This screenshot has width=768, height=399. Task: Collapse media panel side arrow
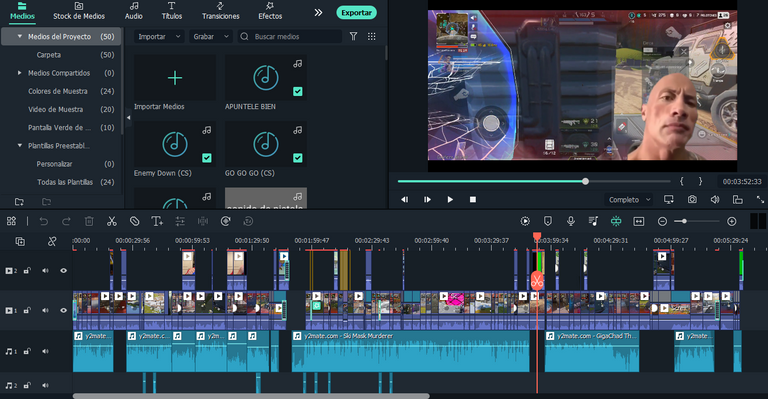pos(128,117)
